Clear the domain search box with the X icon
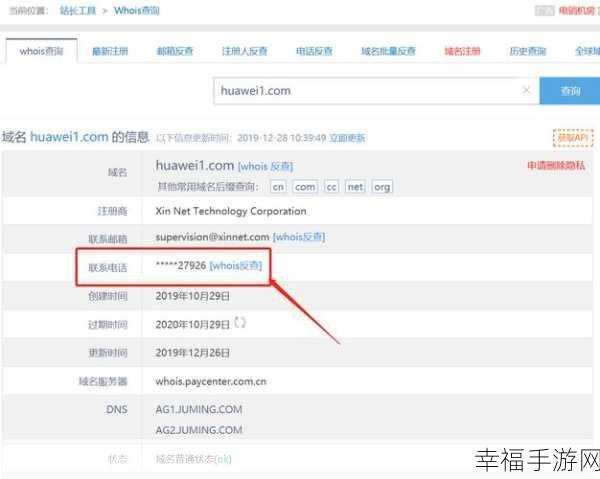Image resolution: width=600 pixels, height=479 pixels. click(x=527, y=90)
